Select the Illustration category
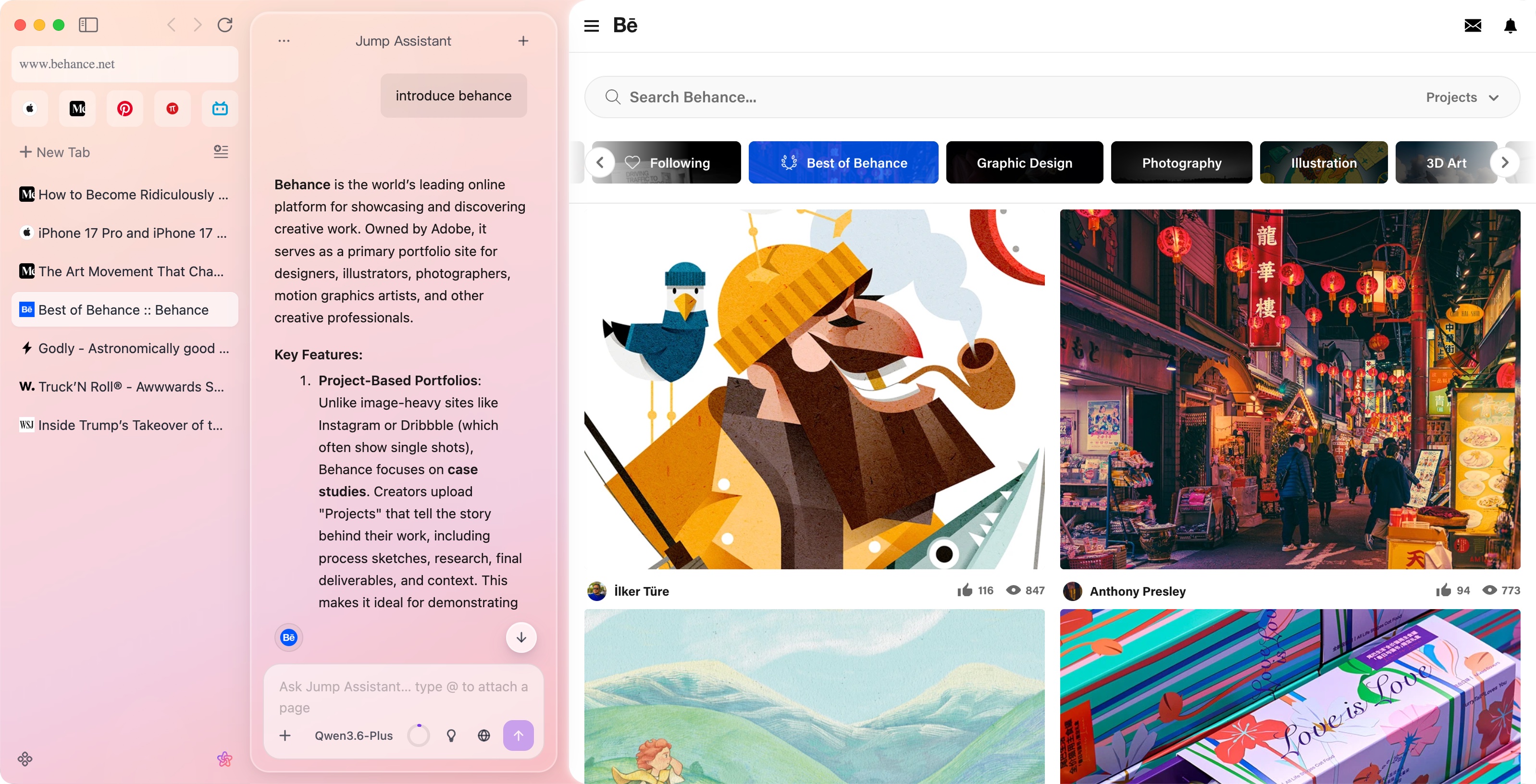This screenshot has height=784, width=1536. [x=1324, y=162]
